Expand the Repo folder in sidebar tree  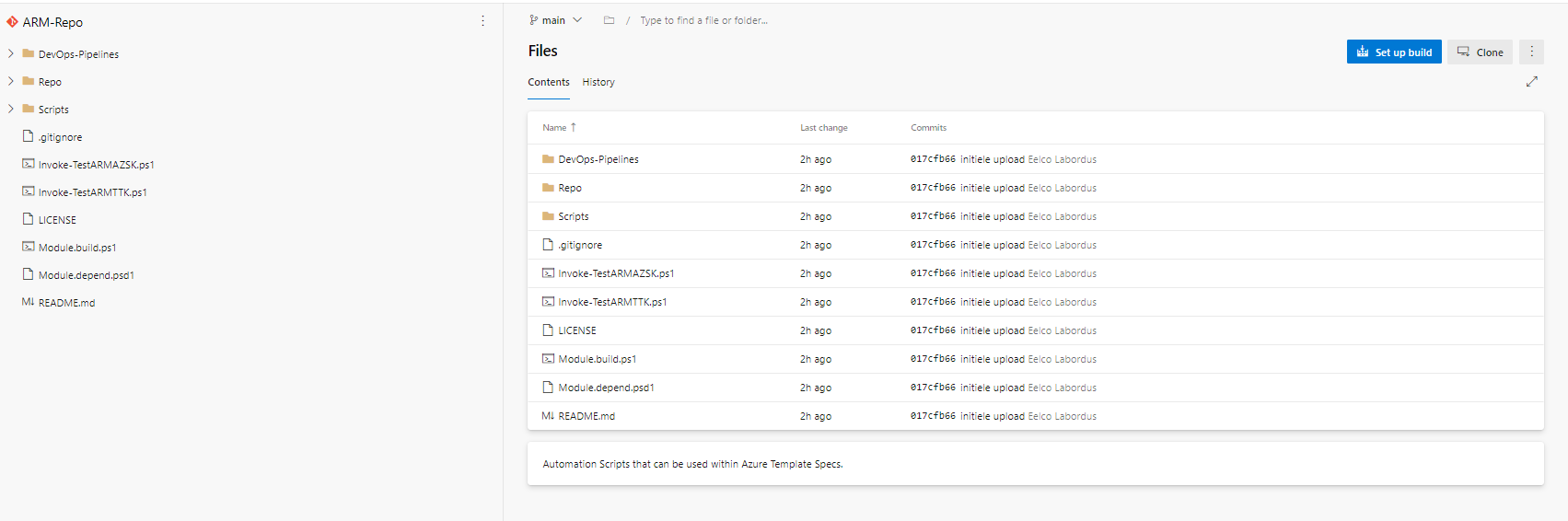(11, 82)
